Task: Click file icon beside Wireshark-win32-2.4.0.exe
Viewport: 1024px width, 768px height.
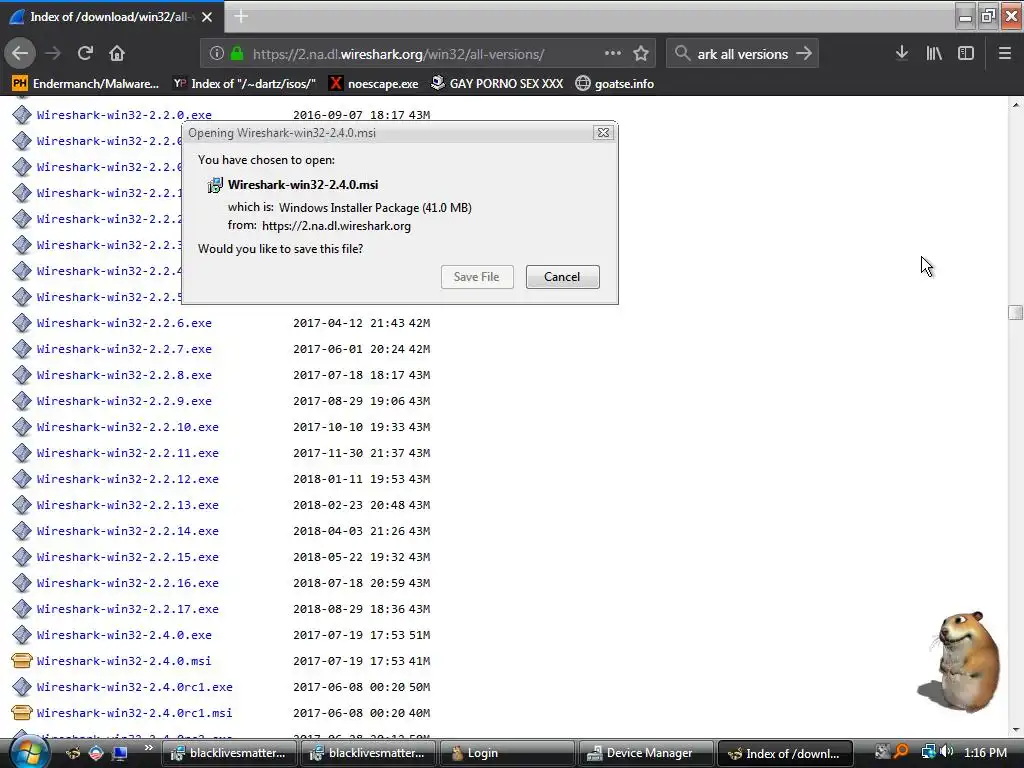Action: [x=22, y=635]
